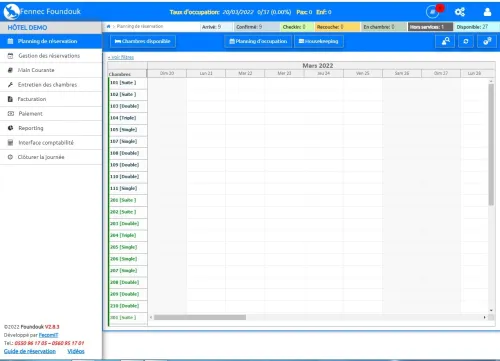Select room row 108 [Double]
This screenshot has height=361, width=500.
click(x=128, y=153)
